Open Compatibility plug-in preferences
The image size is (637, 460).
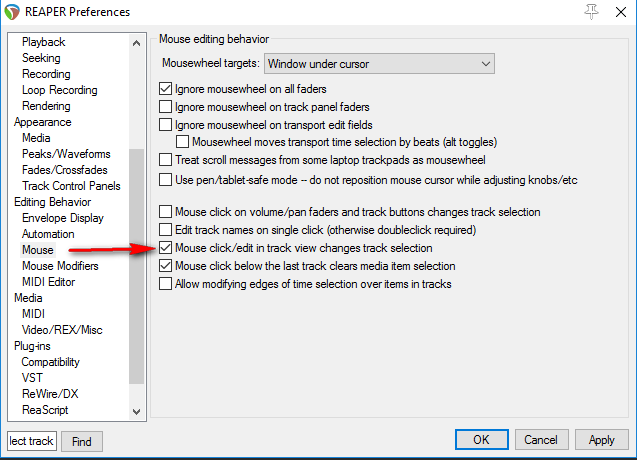[50, 362]
